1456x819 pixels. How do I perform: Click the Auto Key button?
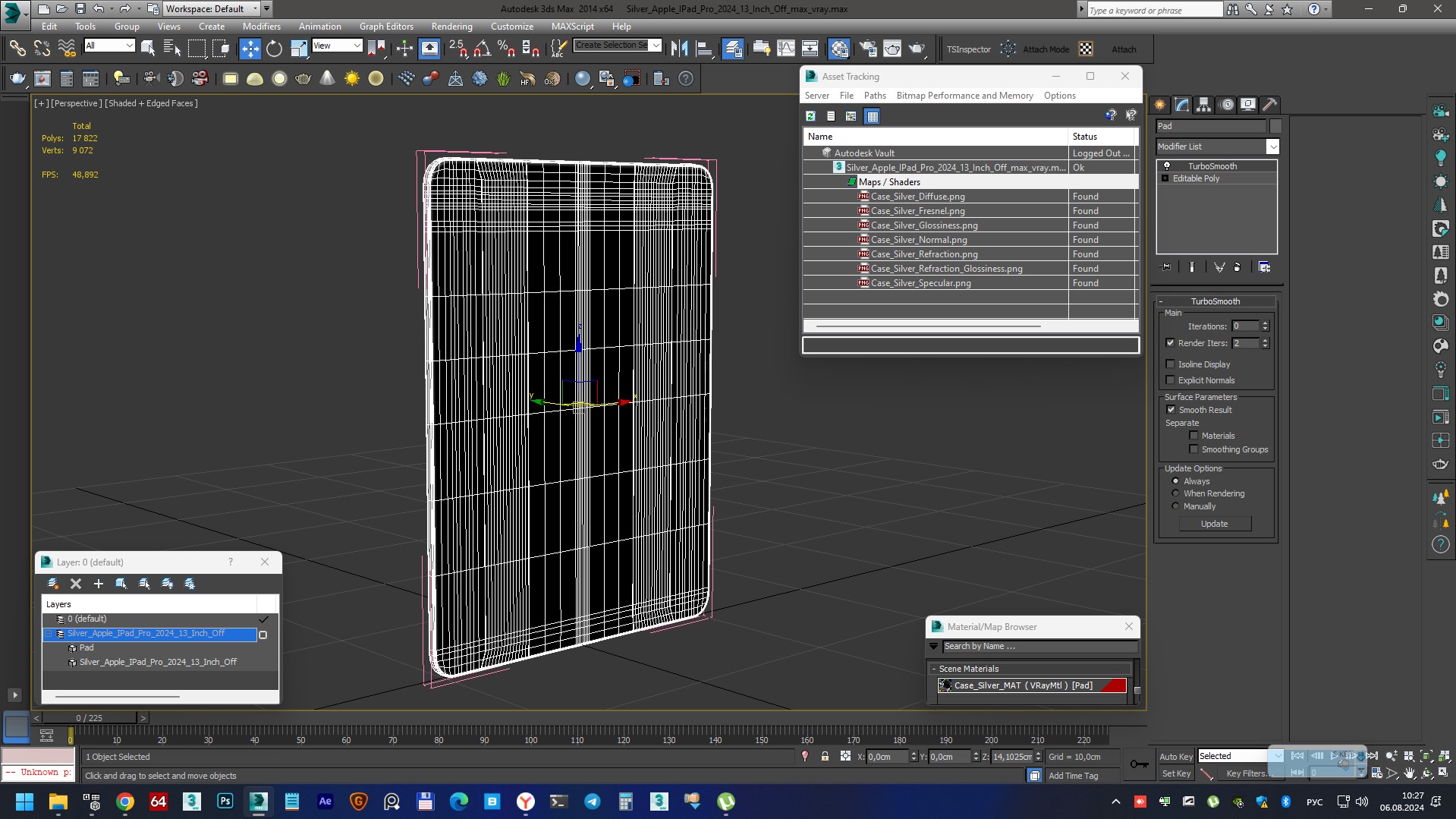1176,757
